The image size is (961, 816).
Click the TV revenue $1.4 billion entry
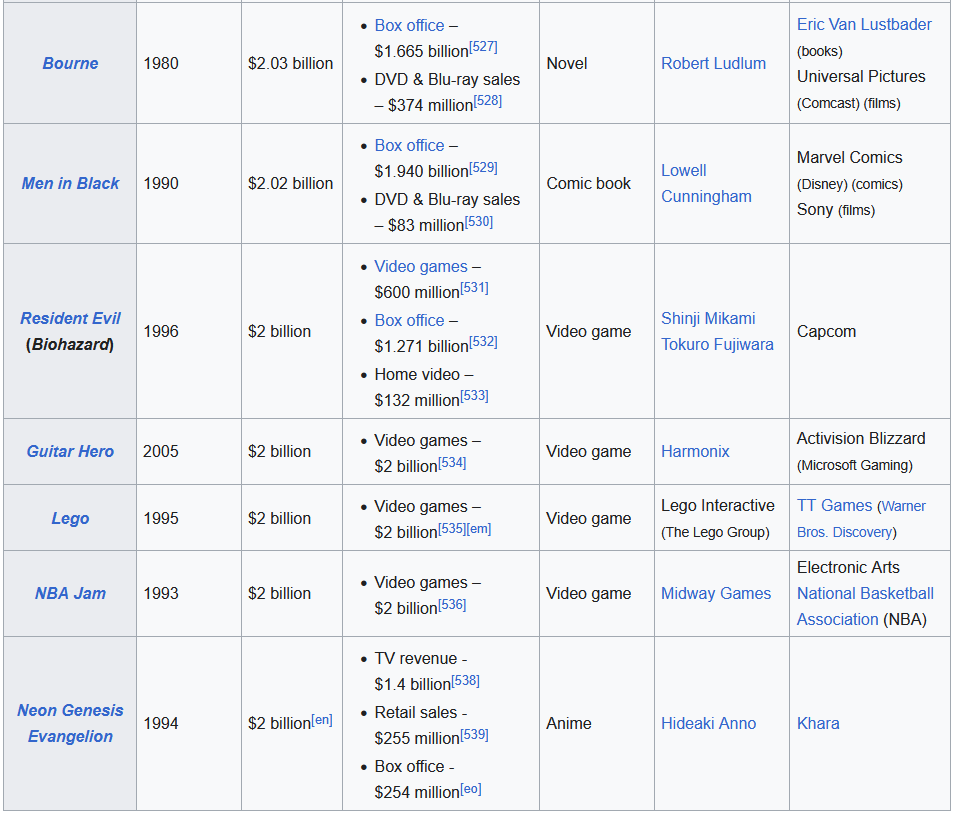427,671
